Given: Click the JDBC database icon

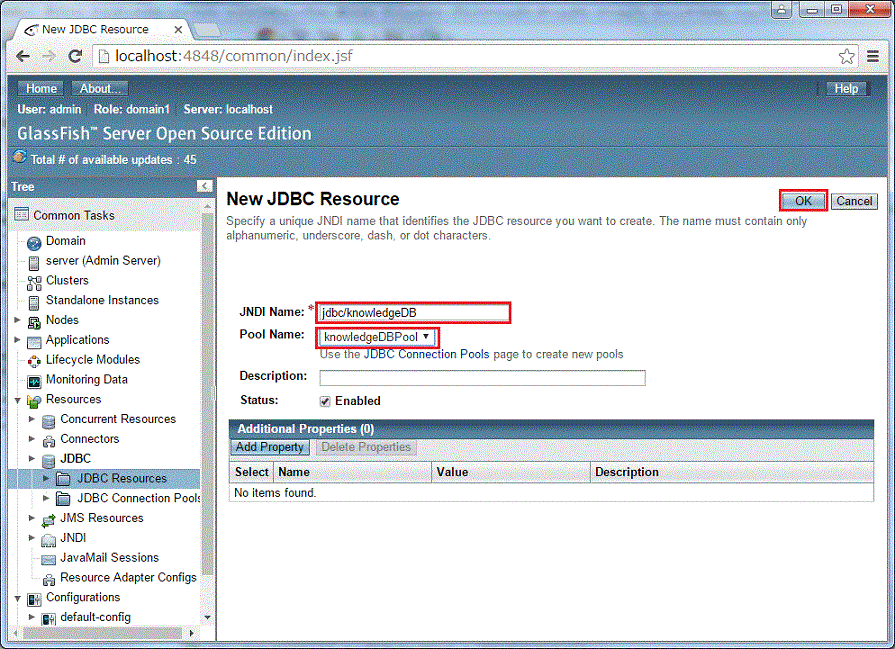Looking at the screenshot, I should 49,460.
